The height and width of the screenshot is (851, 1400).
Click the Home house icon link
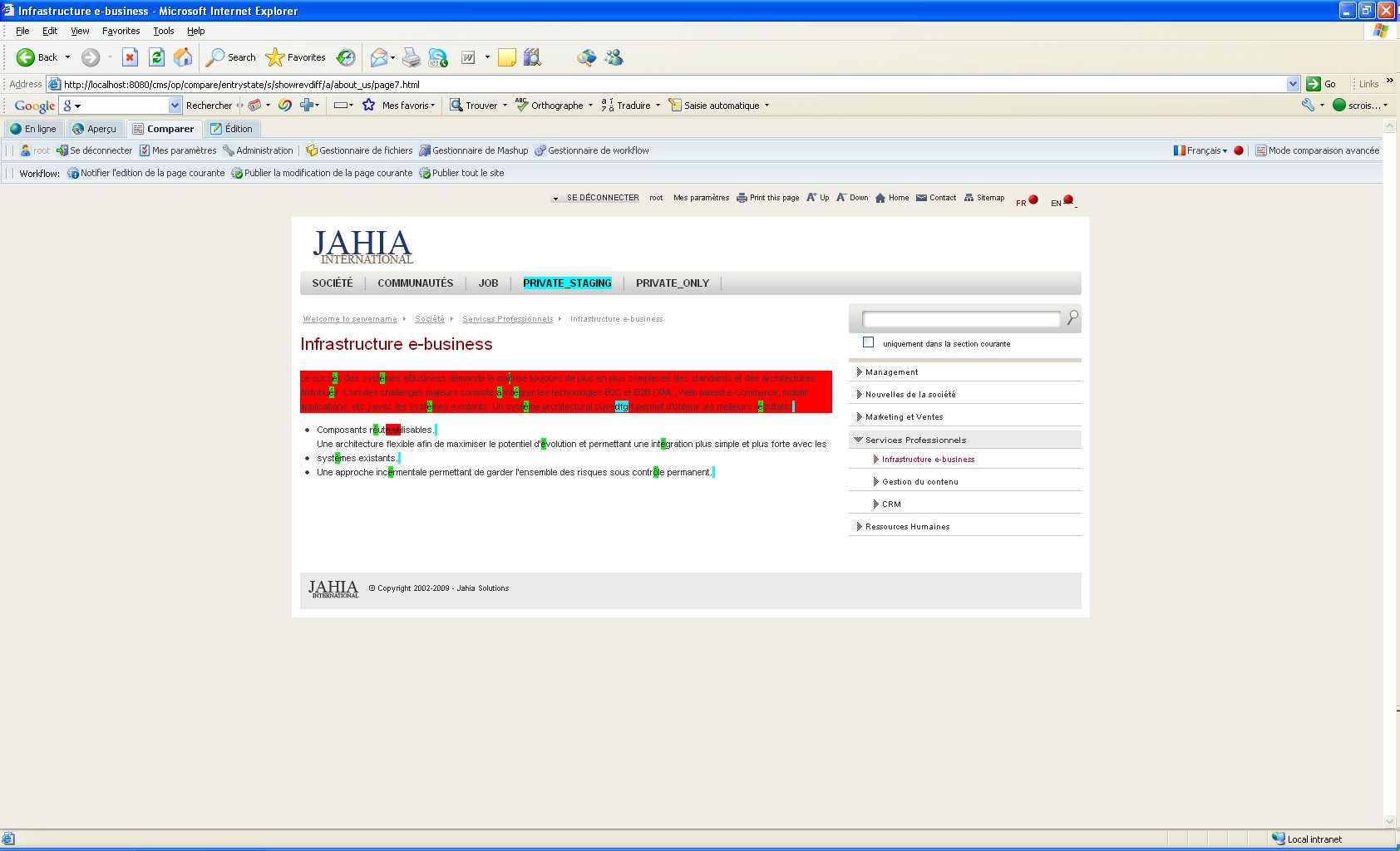click(880, 198)
